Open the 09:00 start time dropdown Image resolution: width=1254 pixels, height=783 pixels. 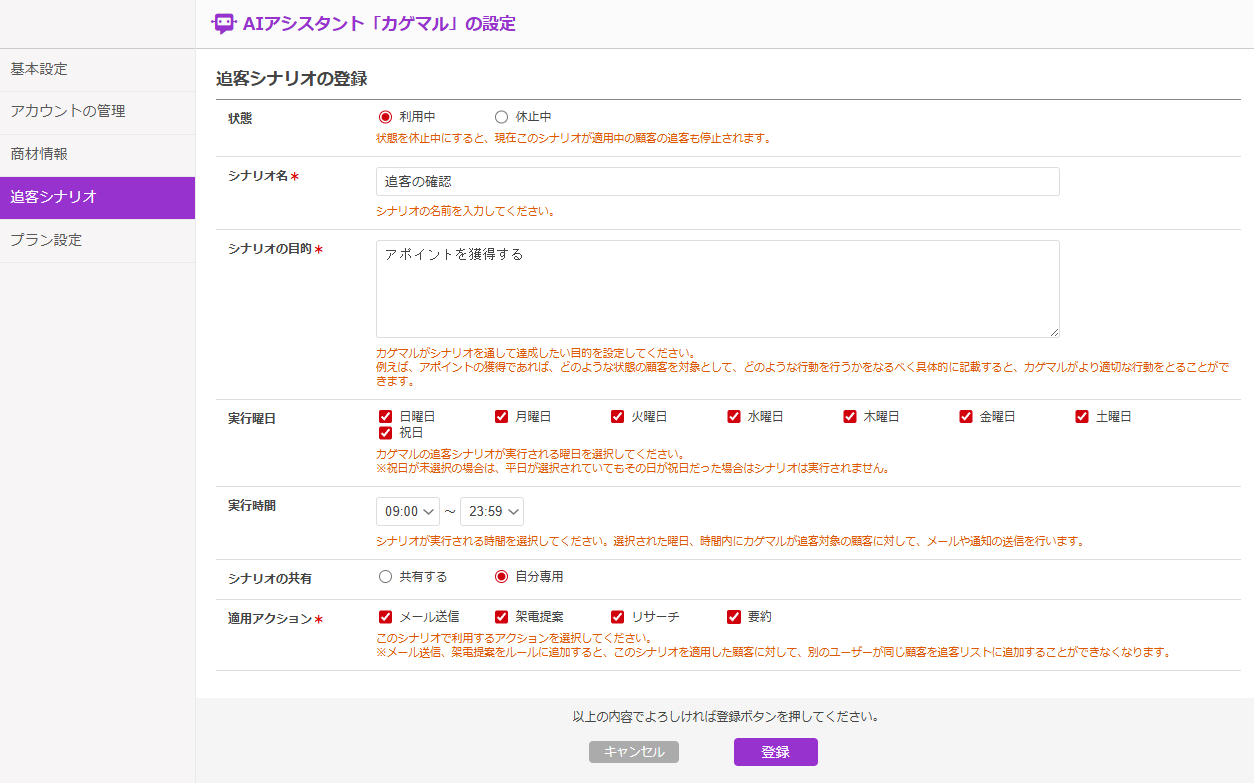coord(407,511)
